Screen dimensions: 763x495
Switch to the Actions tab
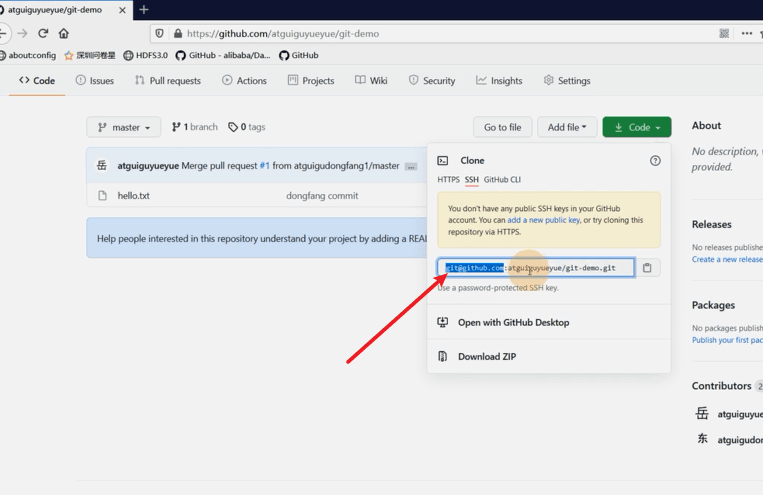pos(244,81)
